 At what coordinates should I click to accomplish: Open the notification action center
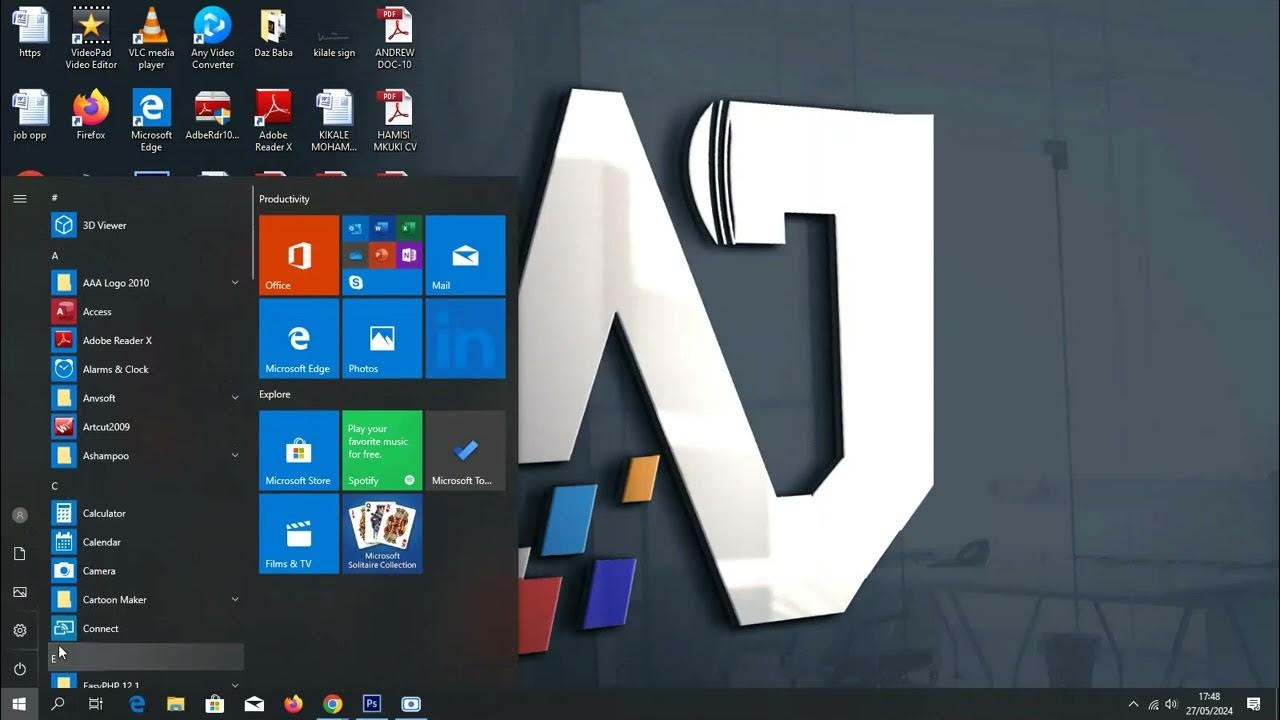coord(1253,704)
